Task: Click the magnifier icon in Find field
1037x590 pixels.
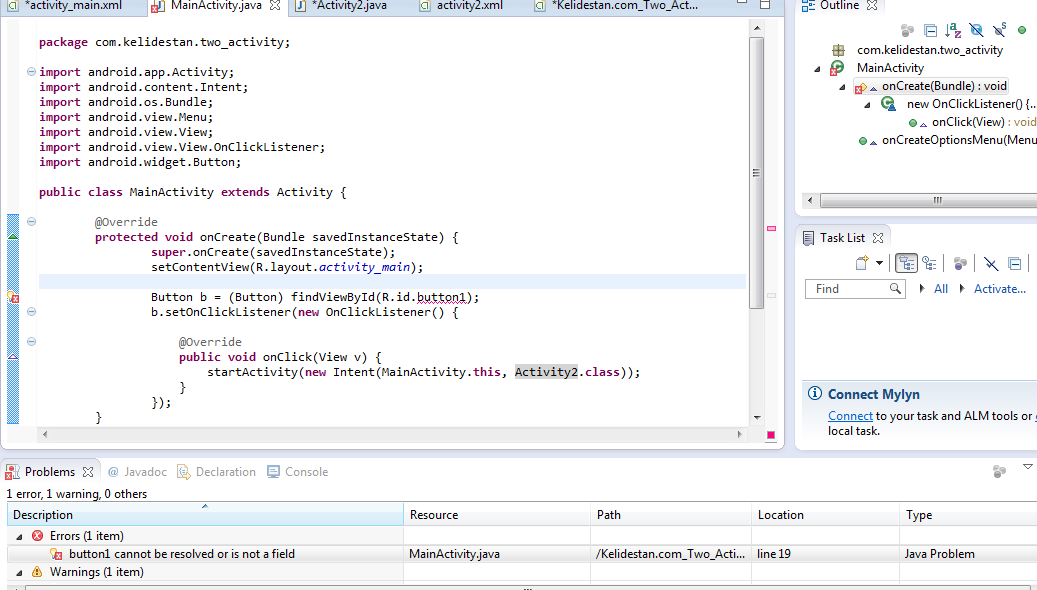Action: click(x=895, y=288)
